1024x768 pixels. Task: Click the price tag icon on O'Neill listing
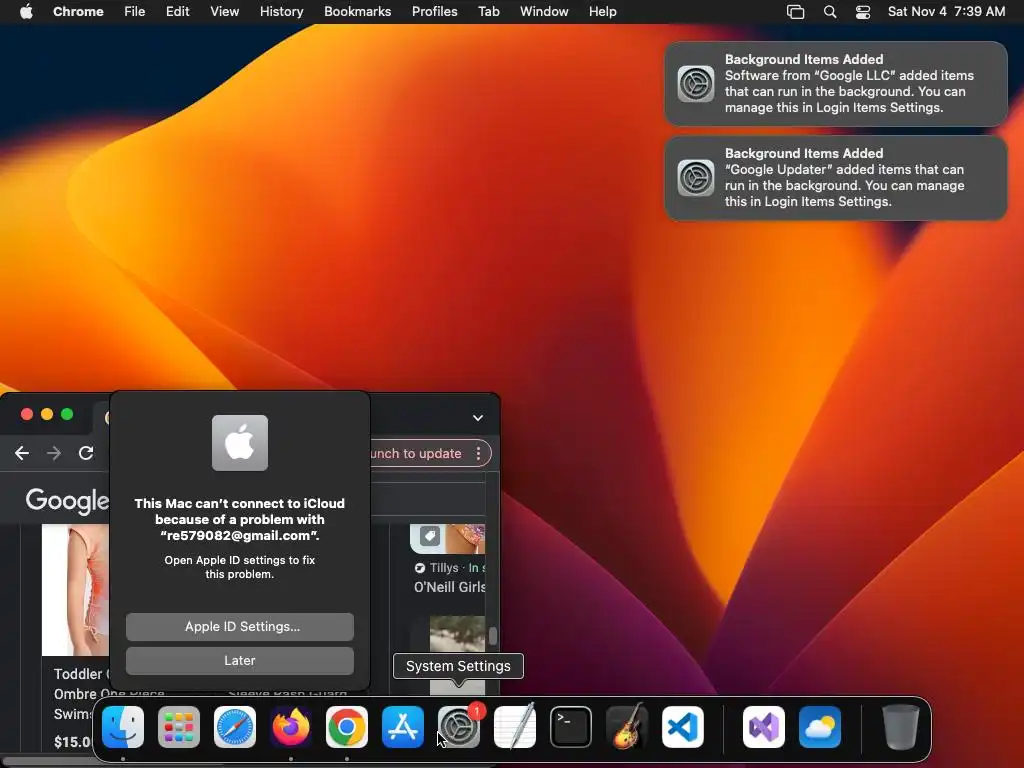[430, 536]
